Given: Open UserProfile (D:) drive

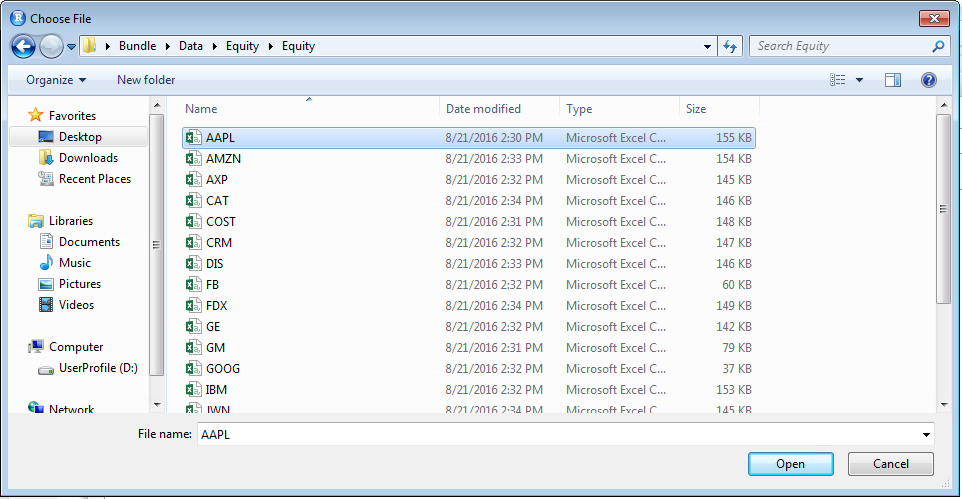Looking at the screenshot, I should click(x=98, y=368).
